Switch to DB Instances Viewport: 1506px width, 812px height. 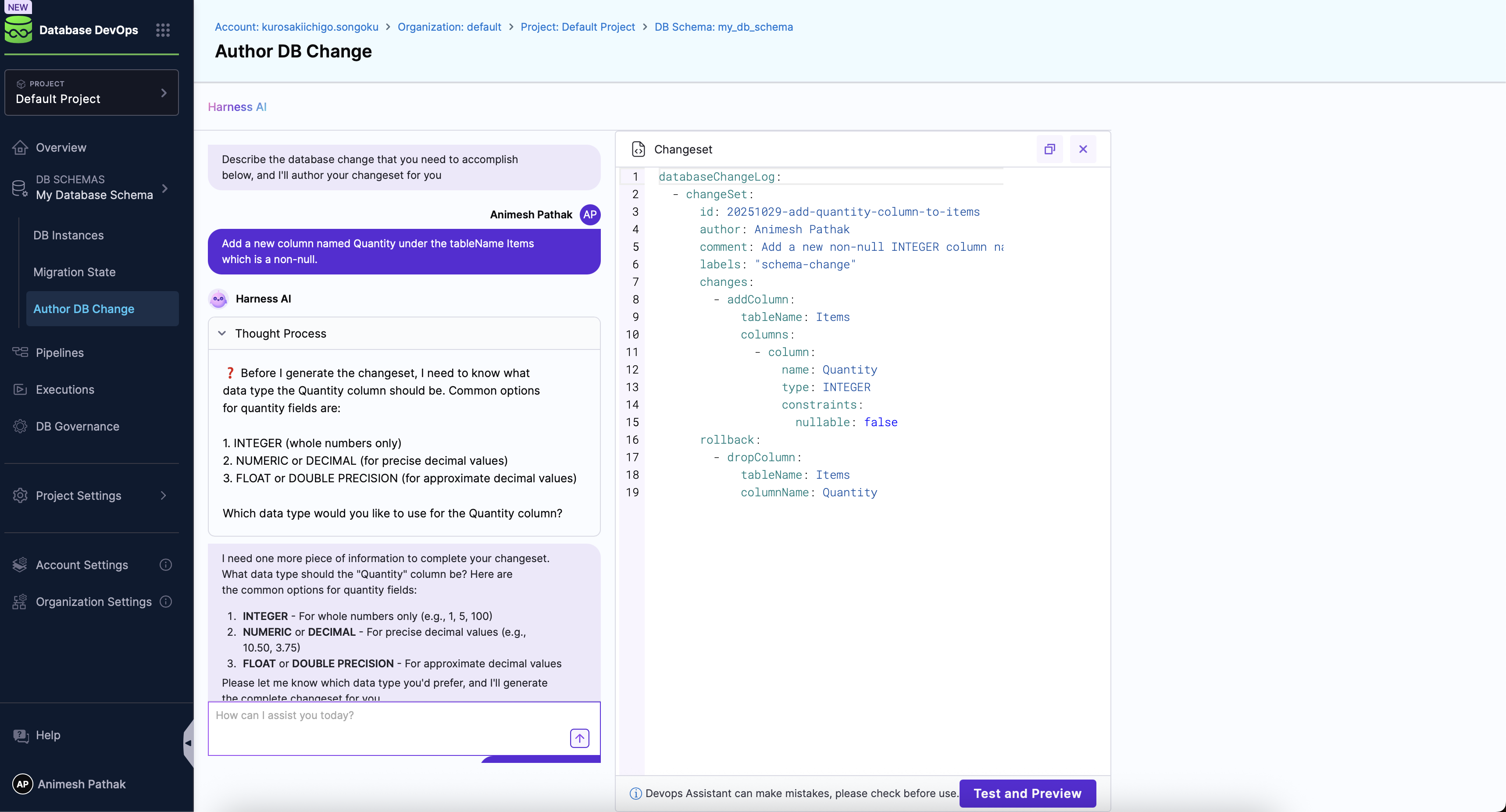click(x=68, y=235)
